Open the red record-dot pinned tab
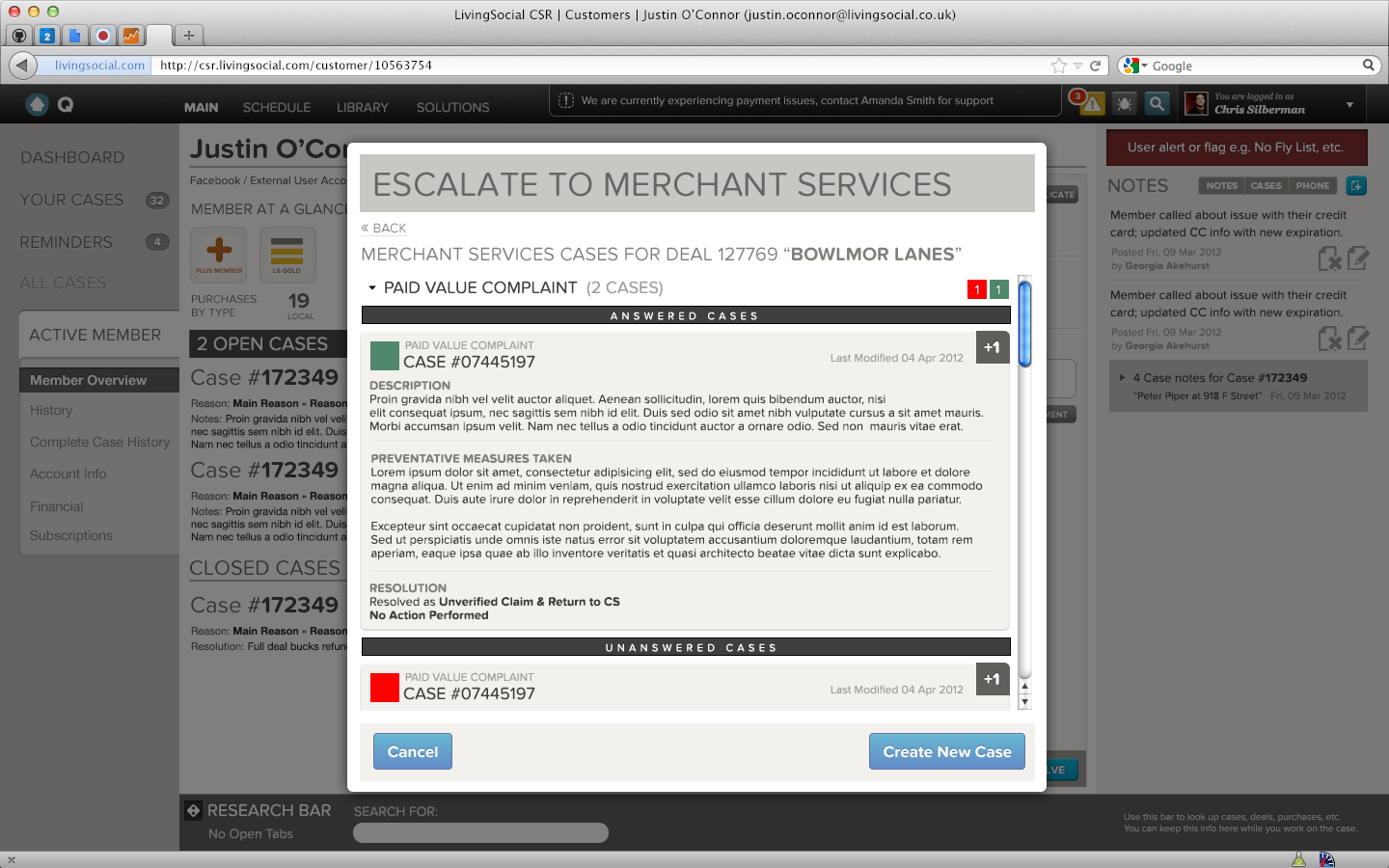The height and width of the screenshot is (868, 1389). coord(103,36)
